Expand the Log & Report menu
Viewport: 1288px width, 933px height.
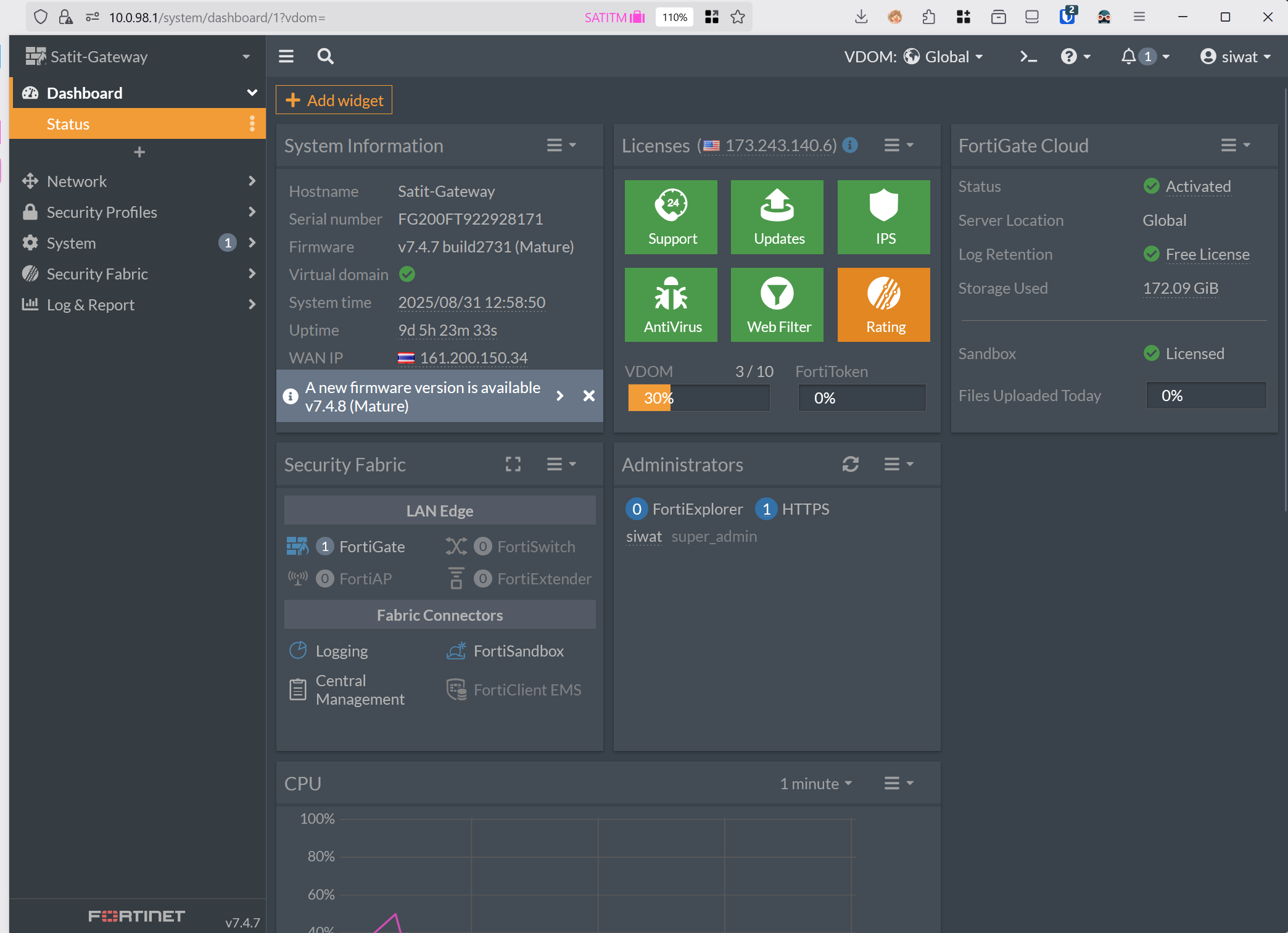[x=138, y=305]
